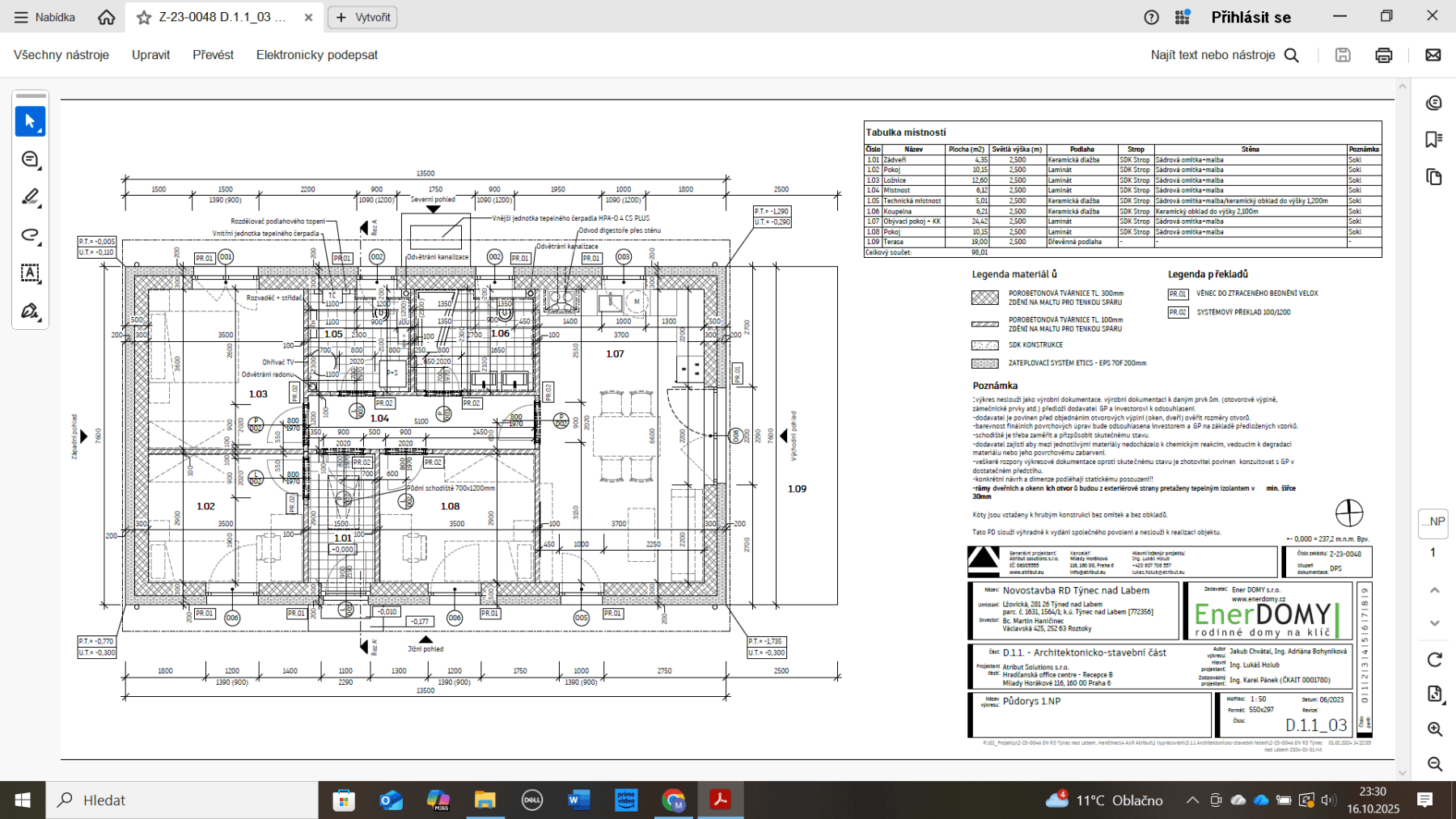This screenshot has height=819, width=1456.
Task: Go to the previous page arrow
Action: click(x=1434, y=590)
